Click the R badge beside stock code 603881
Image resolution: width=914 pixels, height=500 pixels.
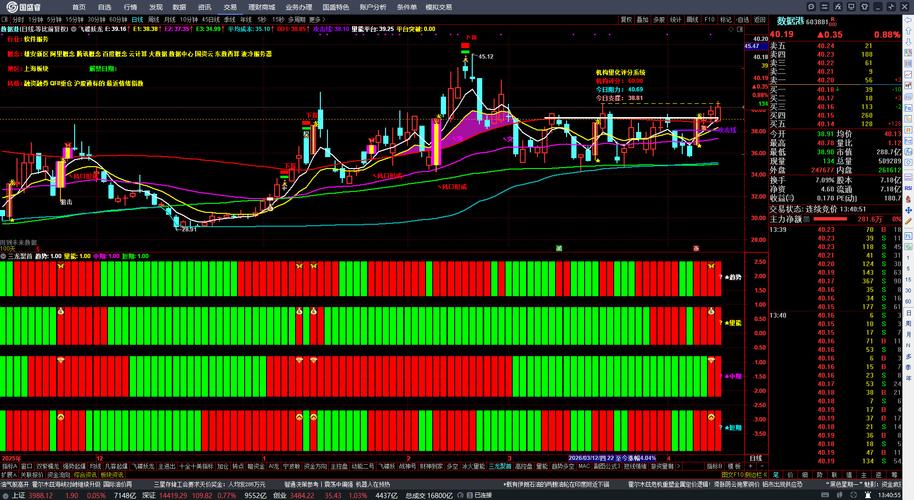[833, 21]
